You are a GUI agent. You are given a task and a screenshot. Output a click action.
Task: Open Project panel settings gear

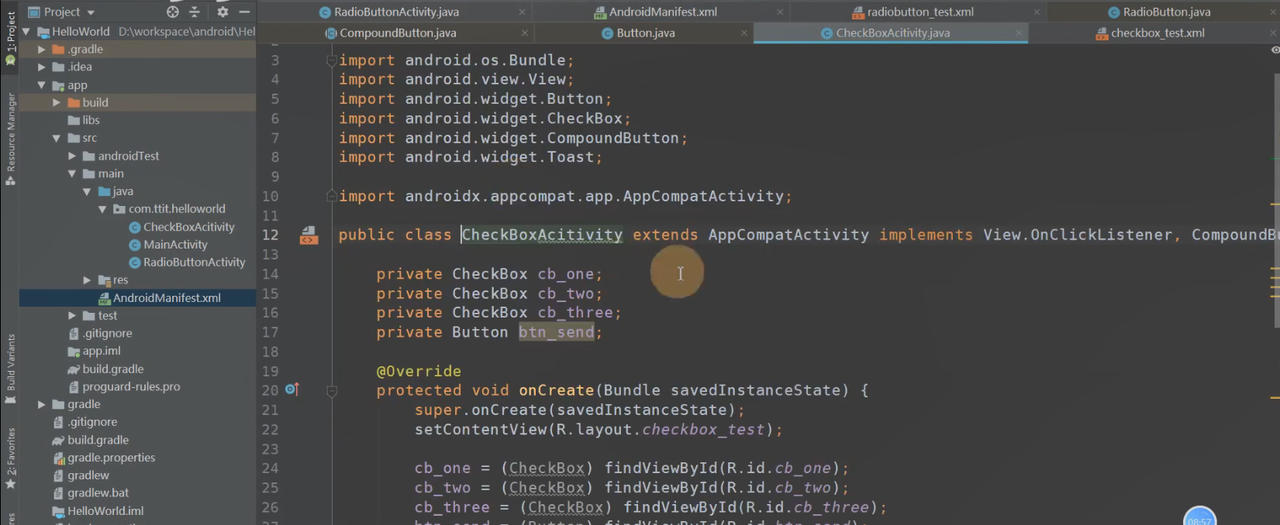coord(222,12)
